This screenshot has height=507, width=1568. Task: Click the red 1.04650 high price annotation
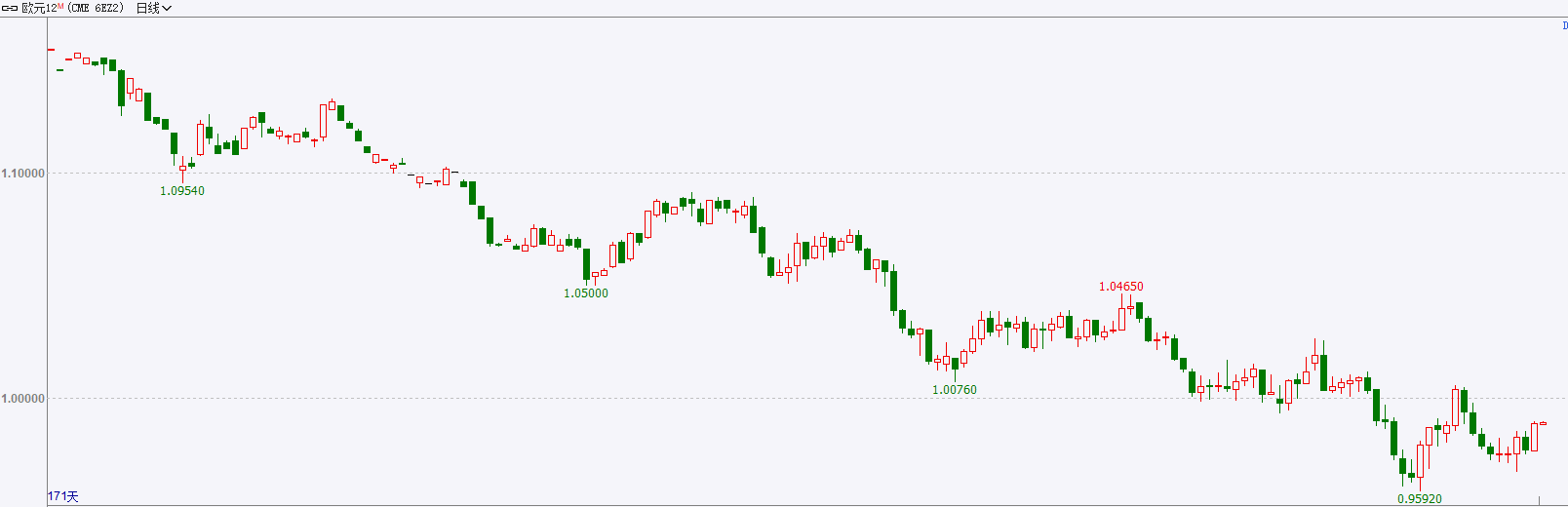click(x=1121, y=286)
